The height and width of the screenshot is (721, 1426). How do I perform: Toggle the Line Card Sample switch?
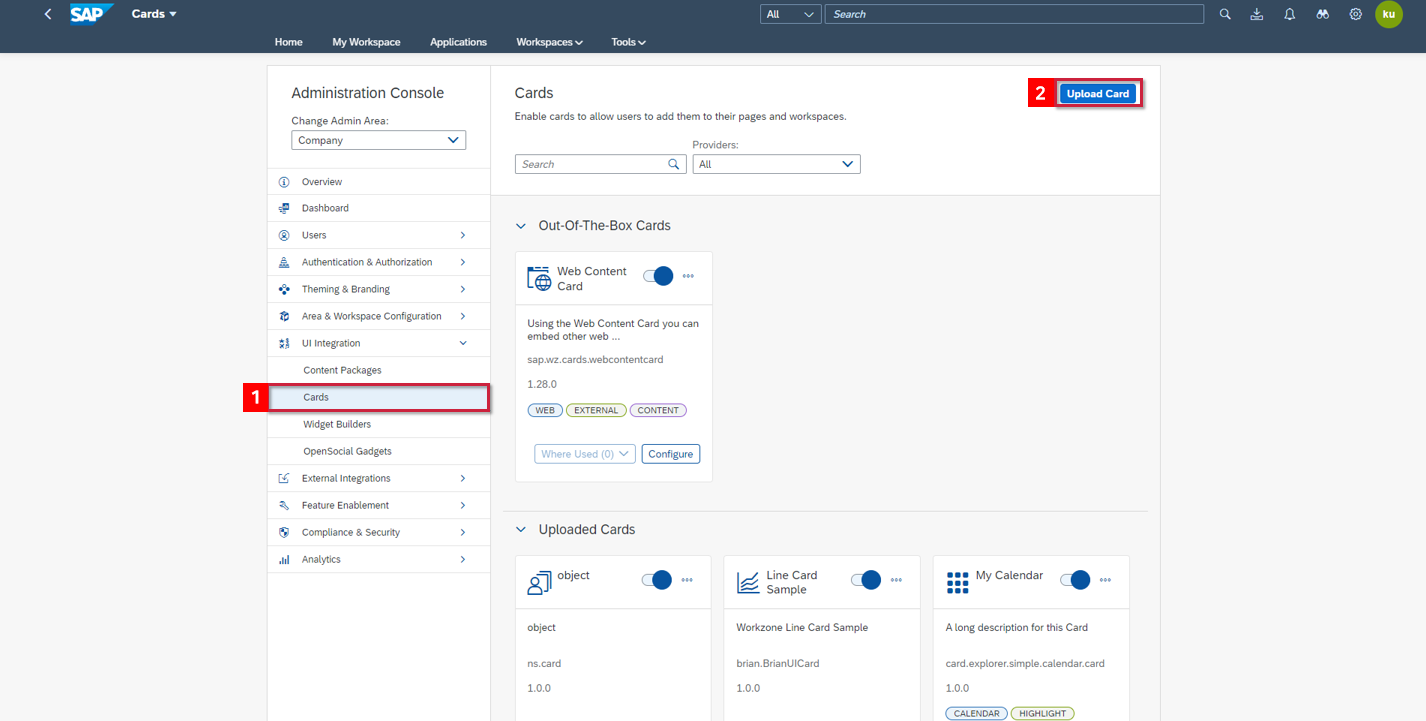click(866, 579)
